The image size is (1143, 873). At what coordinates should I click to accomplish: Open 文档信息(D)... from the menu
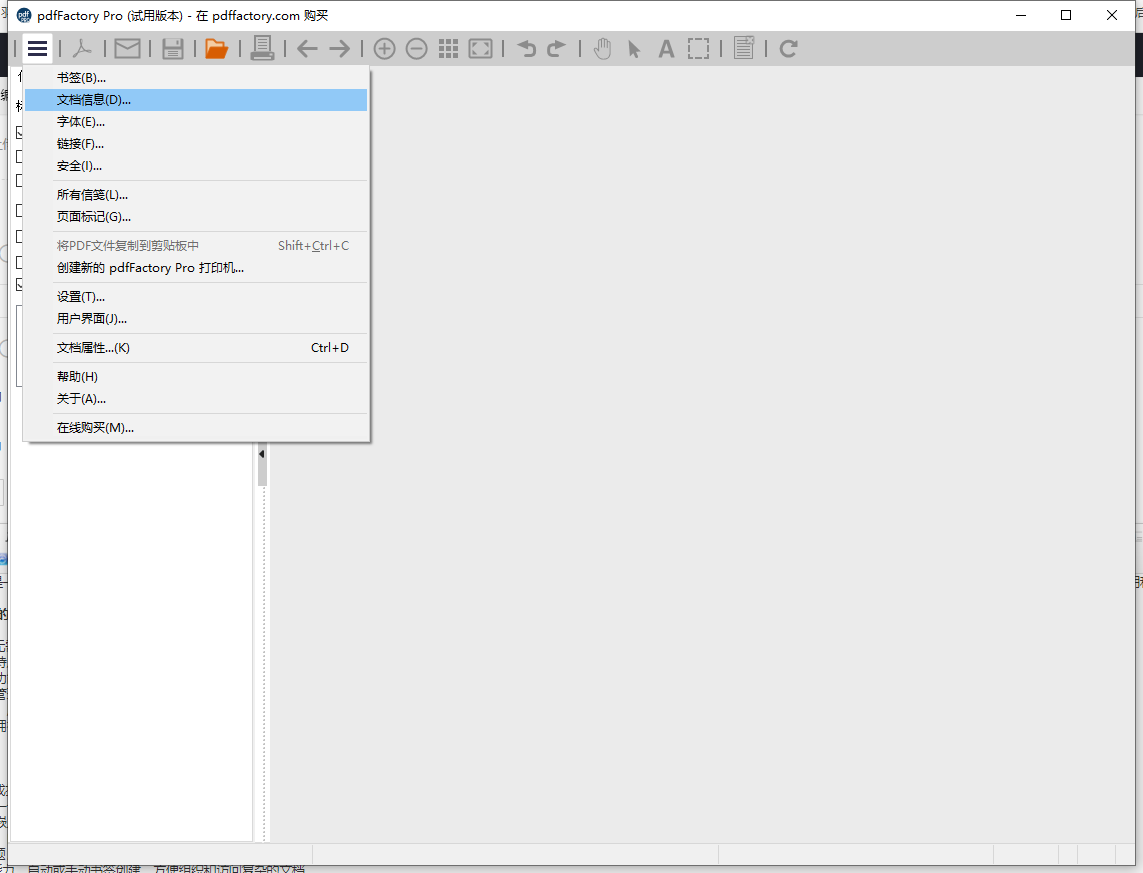click(94, 100)
